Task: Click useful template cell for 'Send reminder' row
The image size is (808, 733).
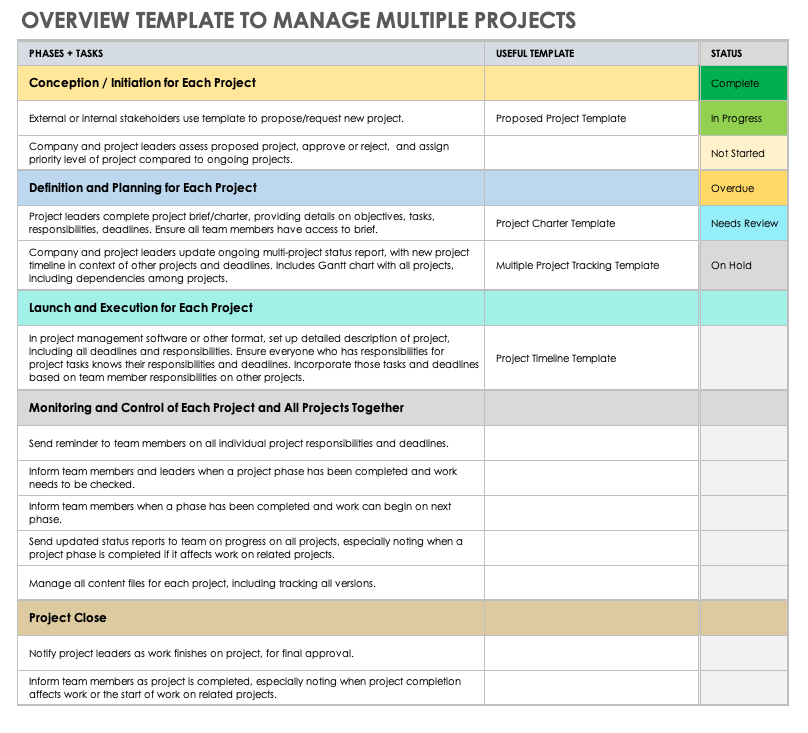Action: [x=591, y=443]
